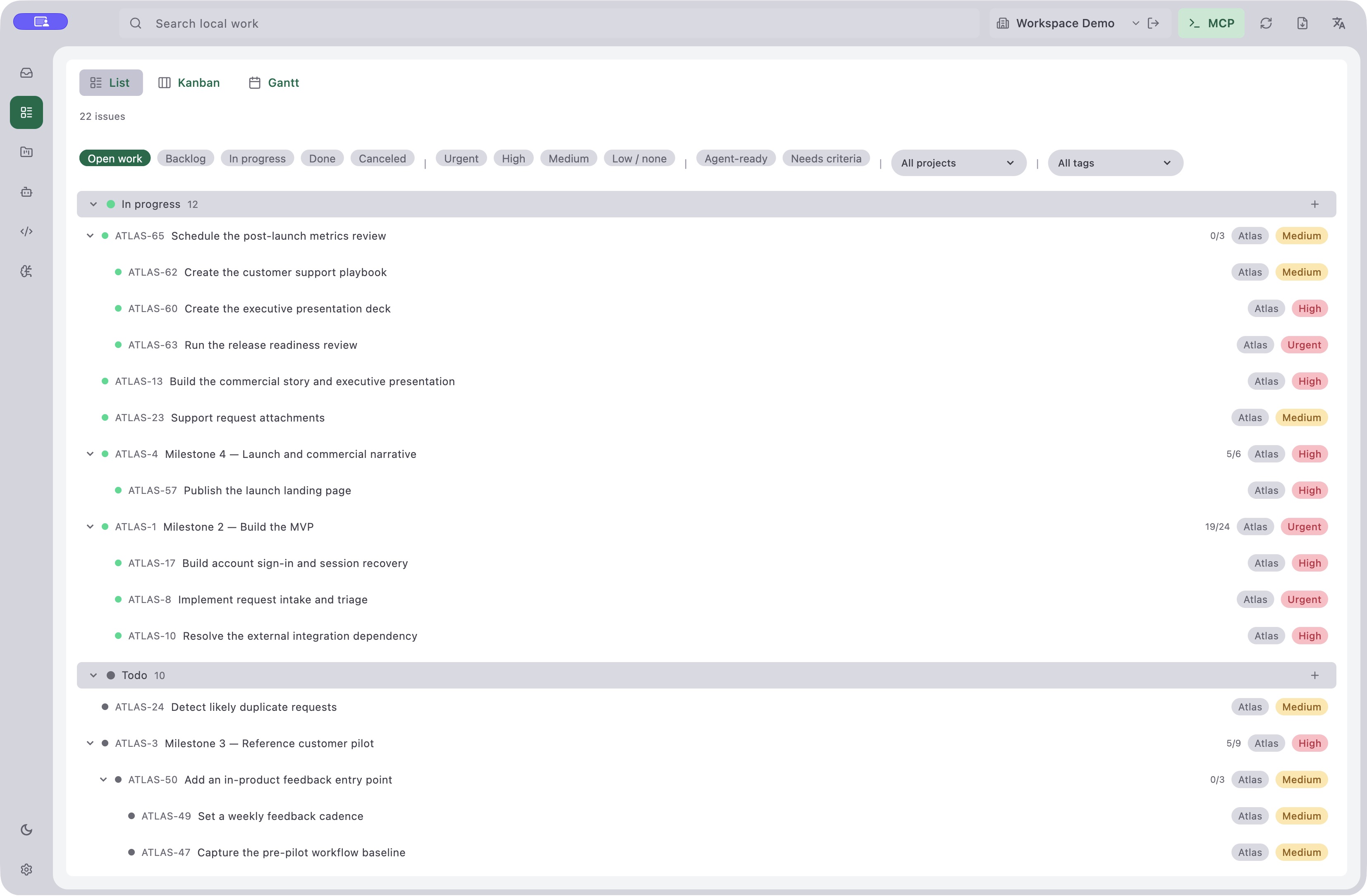1367x896 pixels.
Task: Switch to the Gantt view tab
Action: [274, 83]
